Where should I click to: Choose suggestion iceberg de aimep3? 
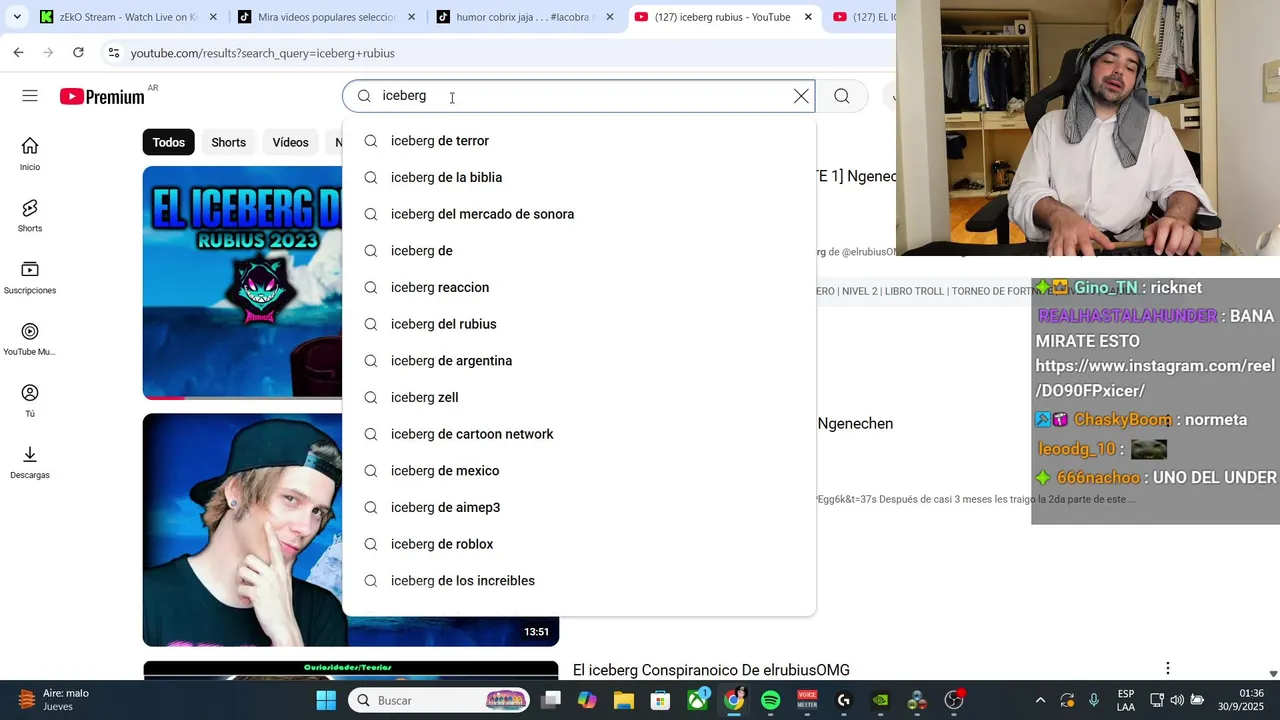click(x=579, y=507)
